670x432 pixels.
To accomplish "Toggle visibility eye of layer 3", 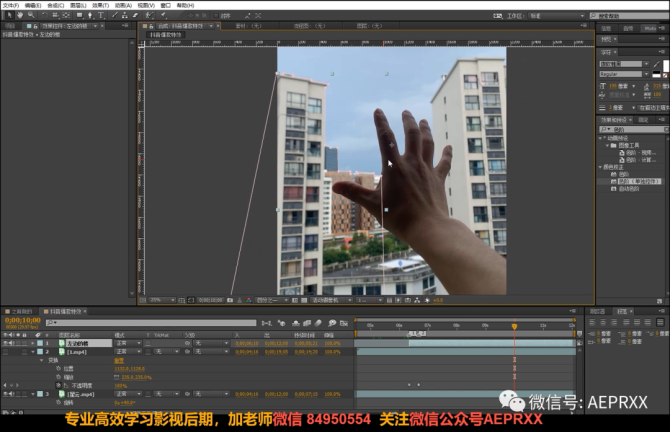I will (x=6, y=394).
